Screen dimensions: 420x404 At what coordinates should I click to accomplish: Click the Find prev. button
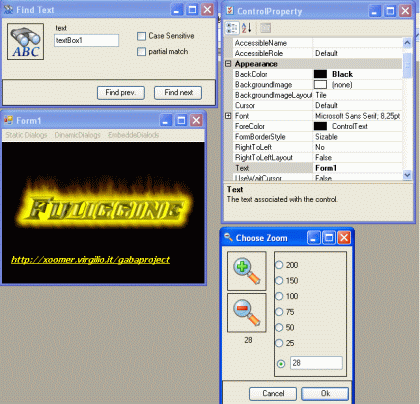click(121, 93)
